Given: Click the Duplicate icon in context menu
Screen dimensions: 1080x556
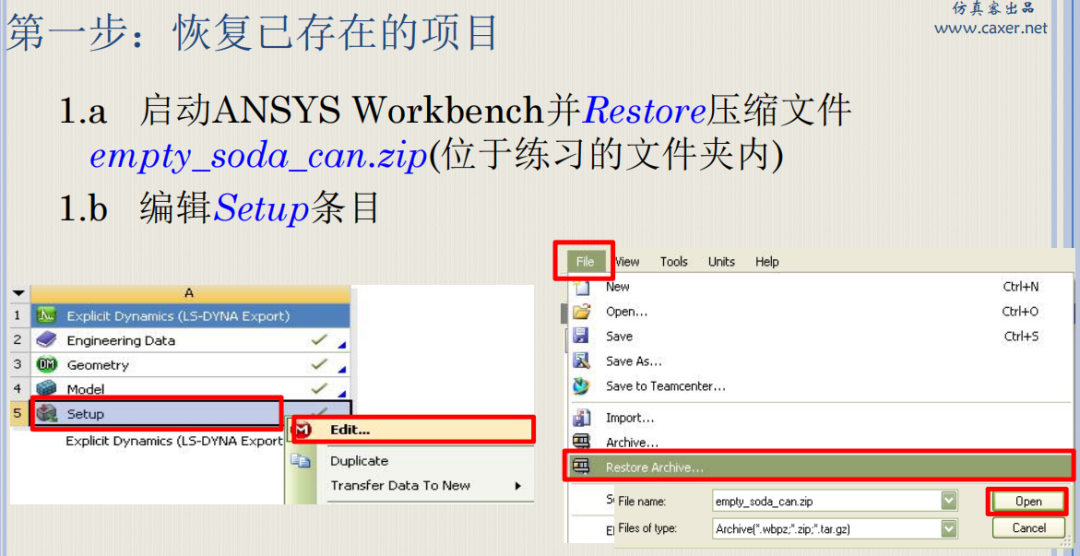Looking at the screenshot, I should click(x=301, y=461).
